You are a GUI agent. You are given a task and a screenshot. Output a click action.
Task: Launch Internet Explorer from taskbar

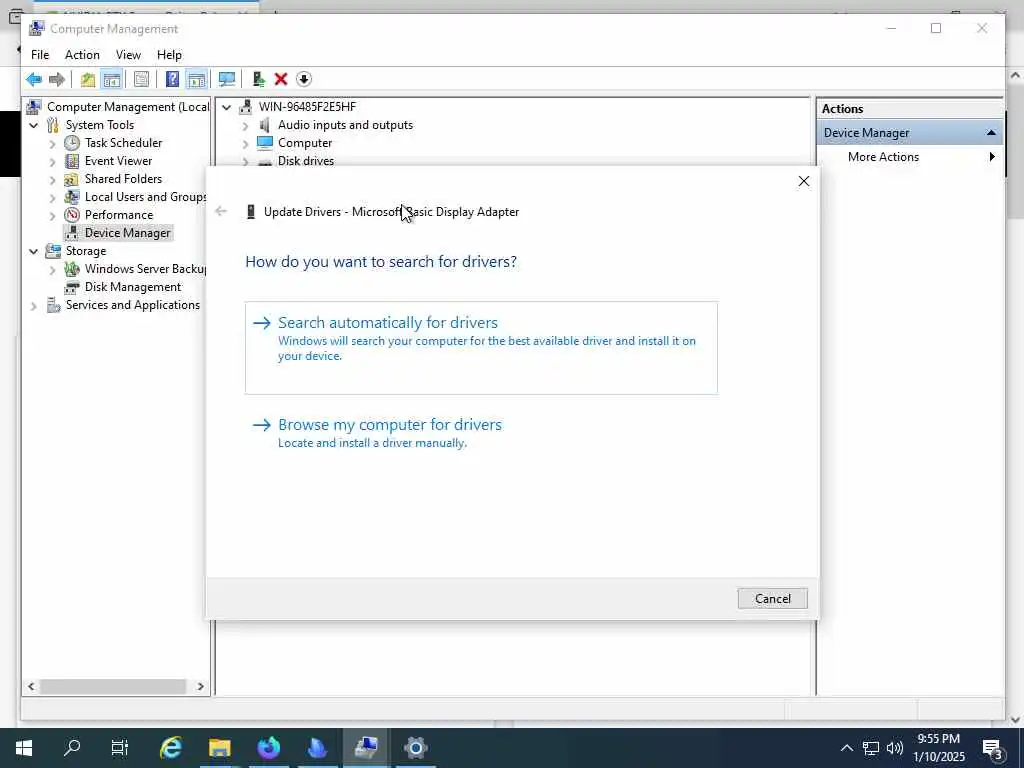point(171,748)
